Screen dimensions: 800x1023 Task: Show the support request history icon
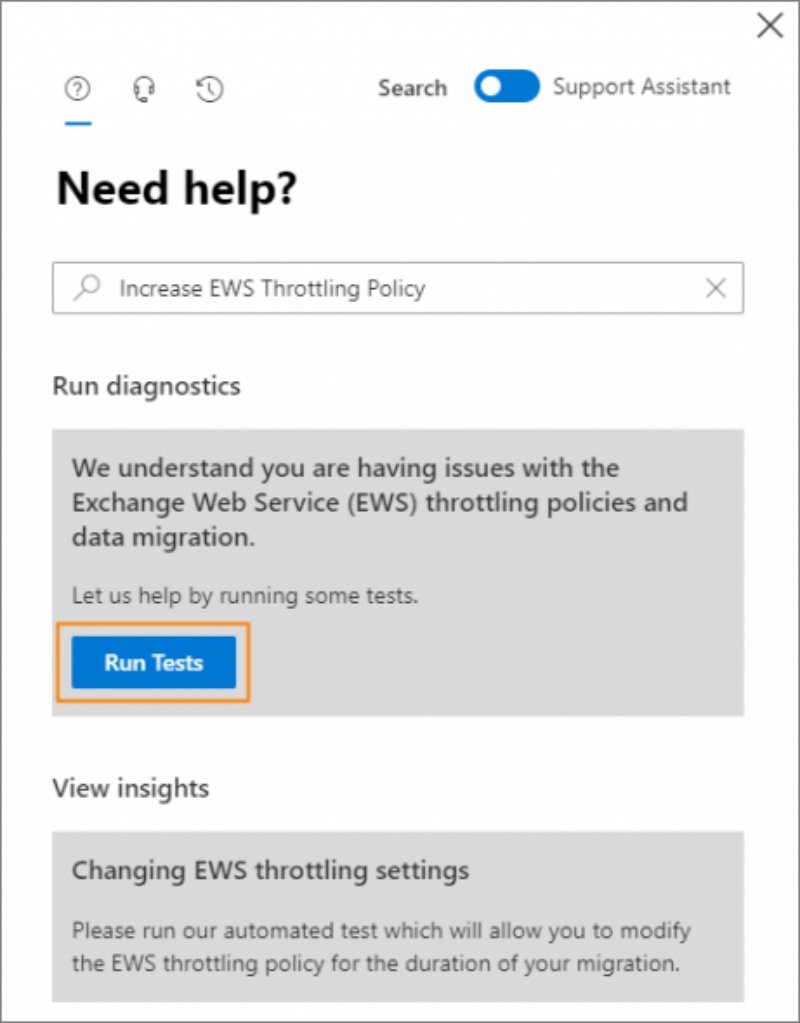(209, 89)
